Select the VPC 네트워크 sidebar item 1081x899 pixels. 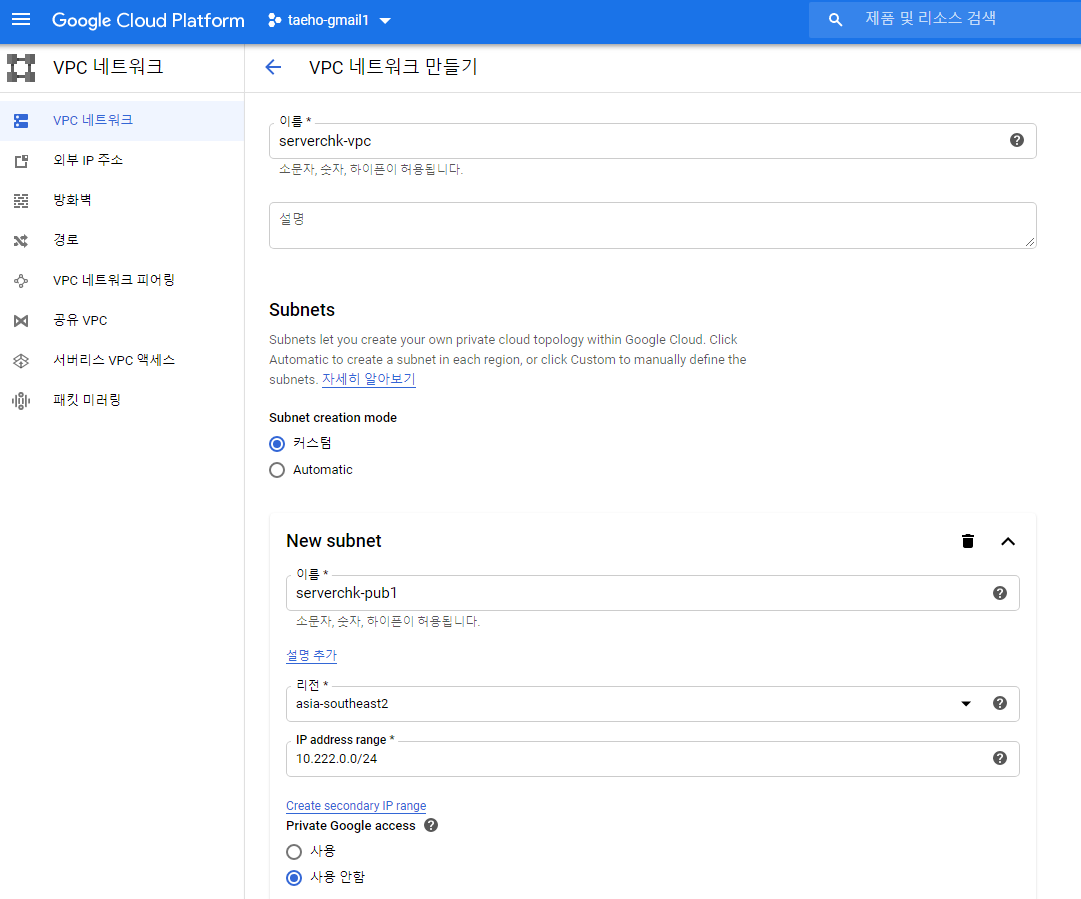click(122, 121)
